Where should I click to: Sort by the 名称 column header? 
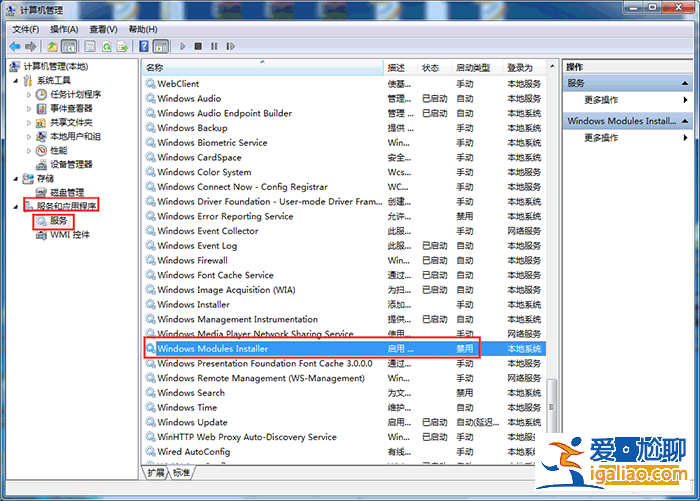click(263, 67)
